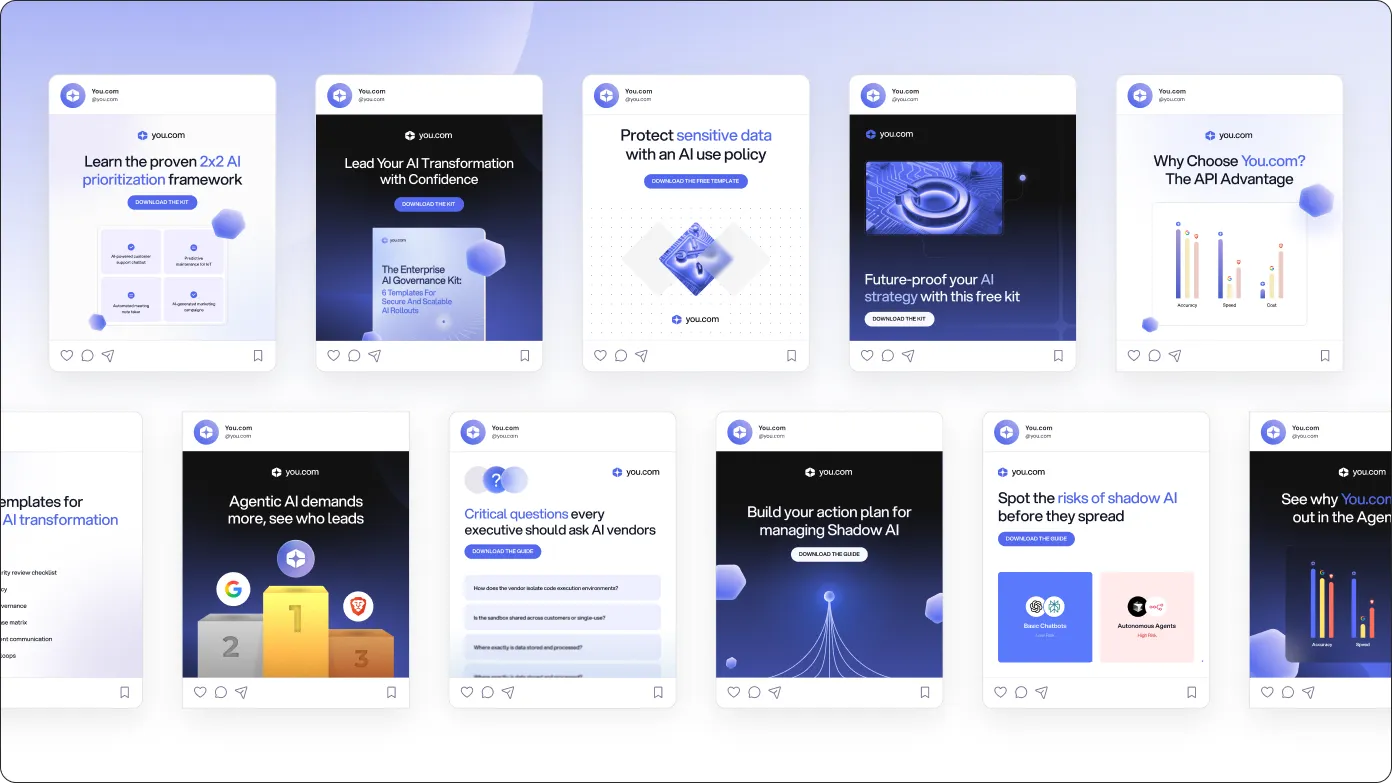
Task: Click Google logo on the podium
Action: (x=232, y=589)
